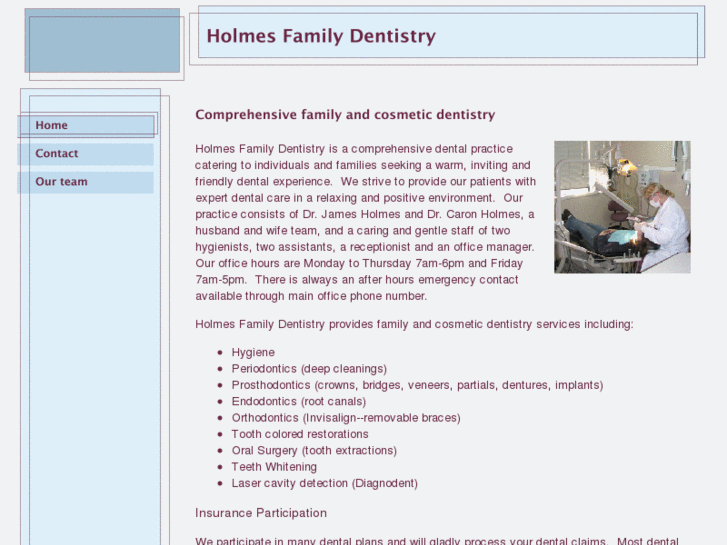Click the Hygiene list item
The width and height of the screenshot is (727, 545).
click(253, 353)
